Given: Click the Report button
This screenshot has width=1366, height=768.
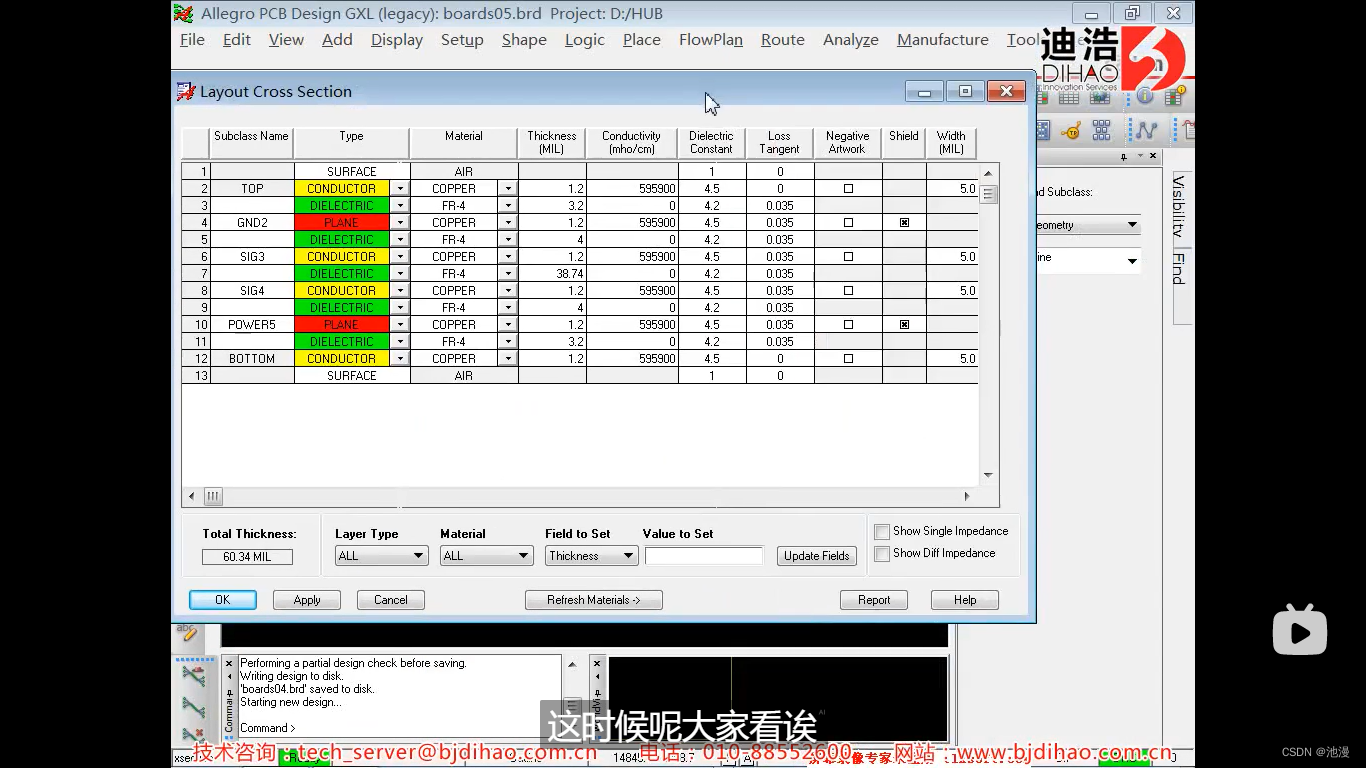Looking at the screenshot, I should pyautogui.click(x=874, y=600).
